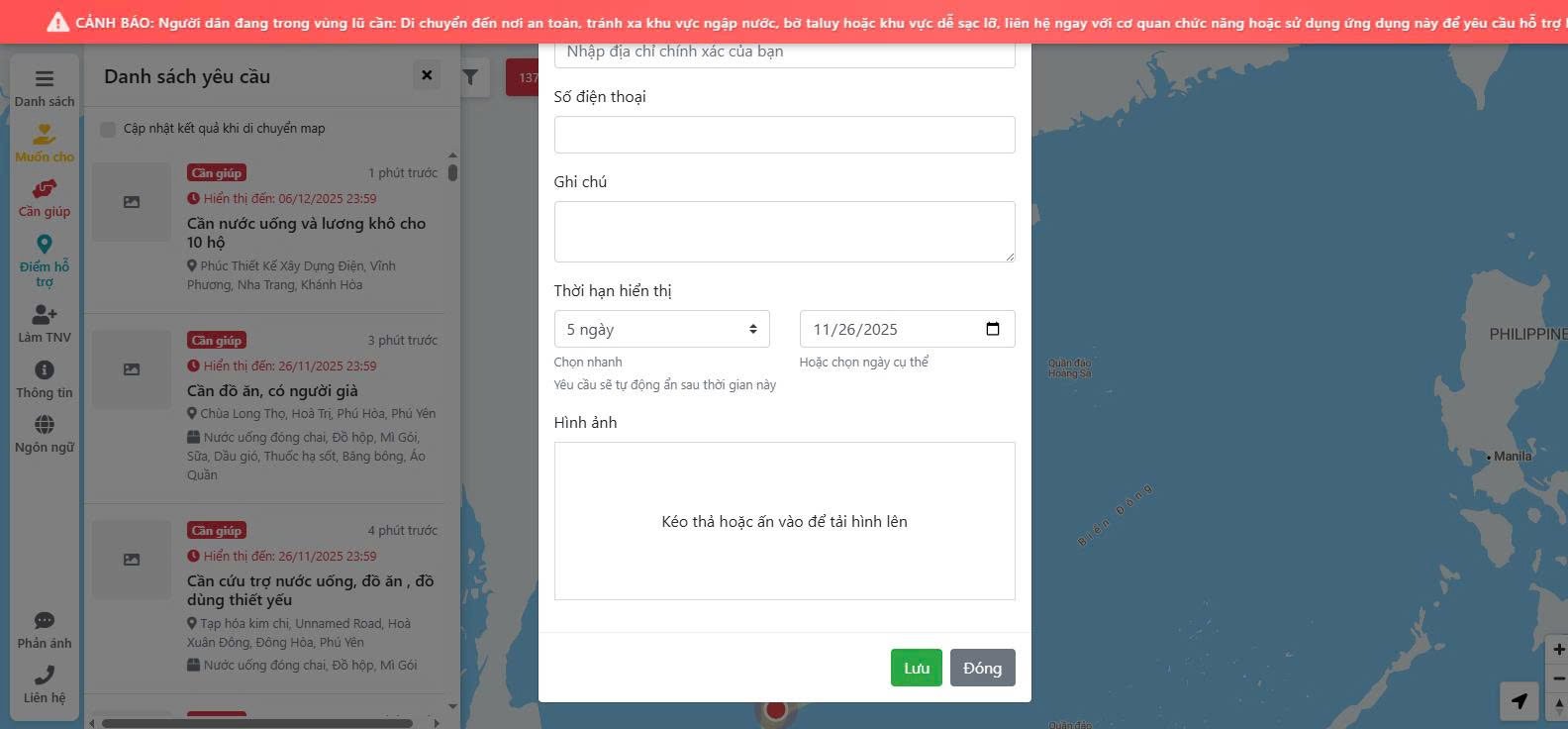Click the Đóng gray close button
This screenshot has height=729, width=1568.
(x=982, y=668)
